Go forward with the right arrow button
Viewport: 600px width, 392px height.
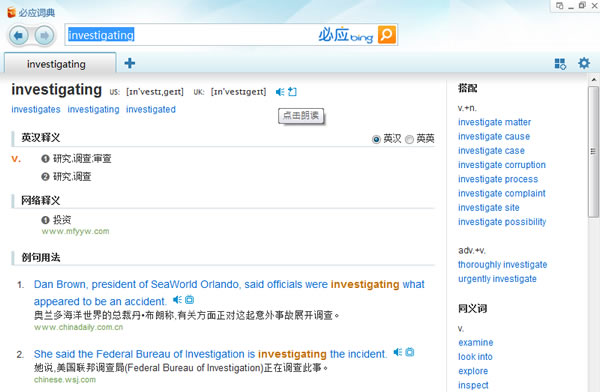click(44, 36)
